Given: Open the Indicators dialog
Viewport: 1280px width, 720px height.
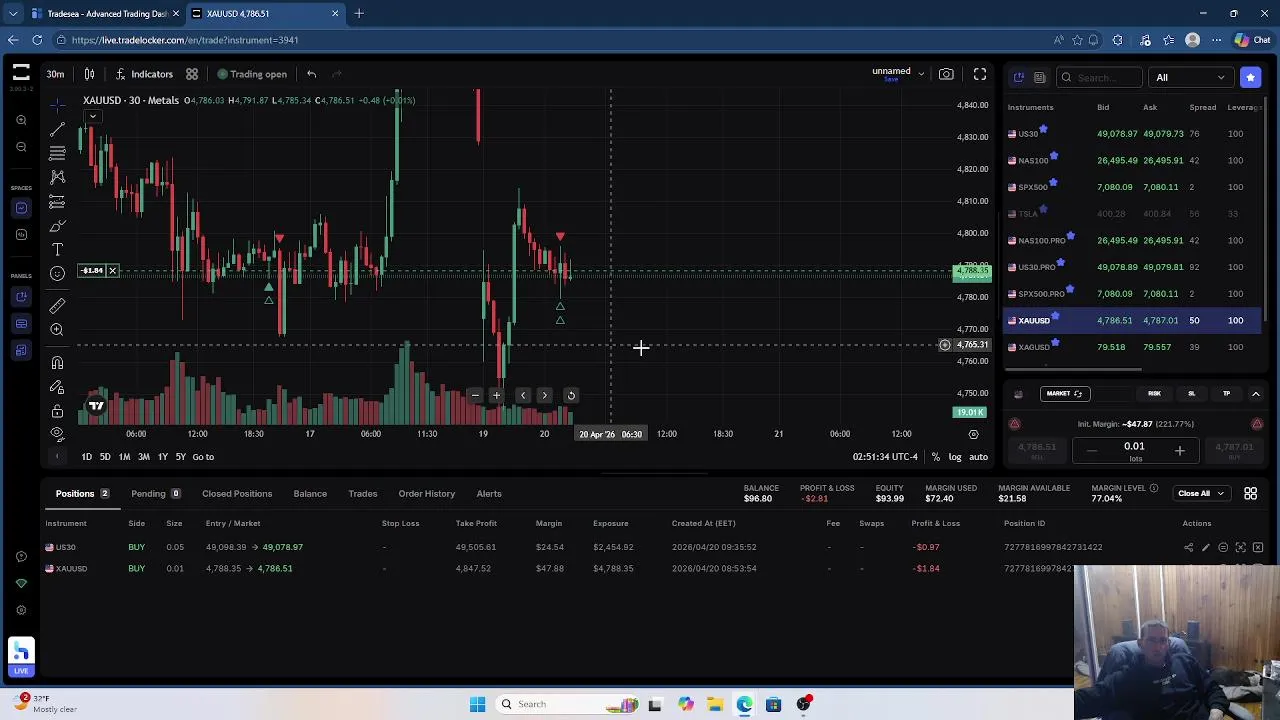Looking at the screenshot, I should click(143, 74).
